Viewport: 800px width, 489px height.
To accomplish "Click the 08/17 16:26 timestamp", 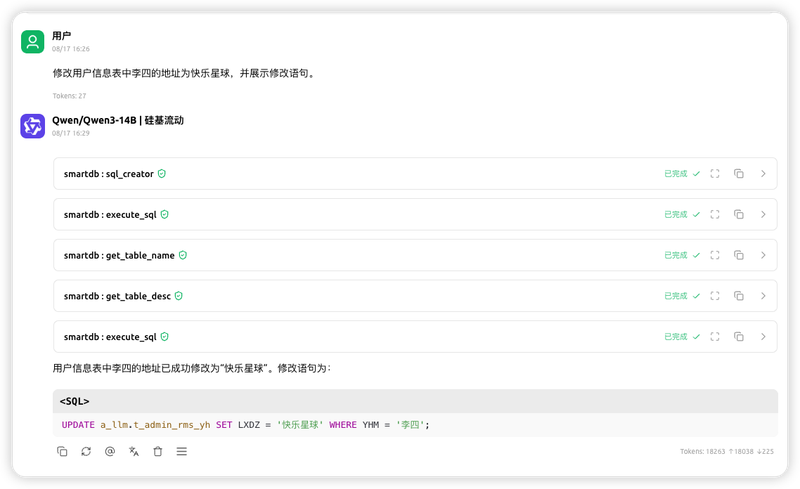I will click(x=71, y=49).
